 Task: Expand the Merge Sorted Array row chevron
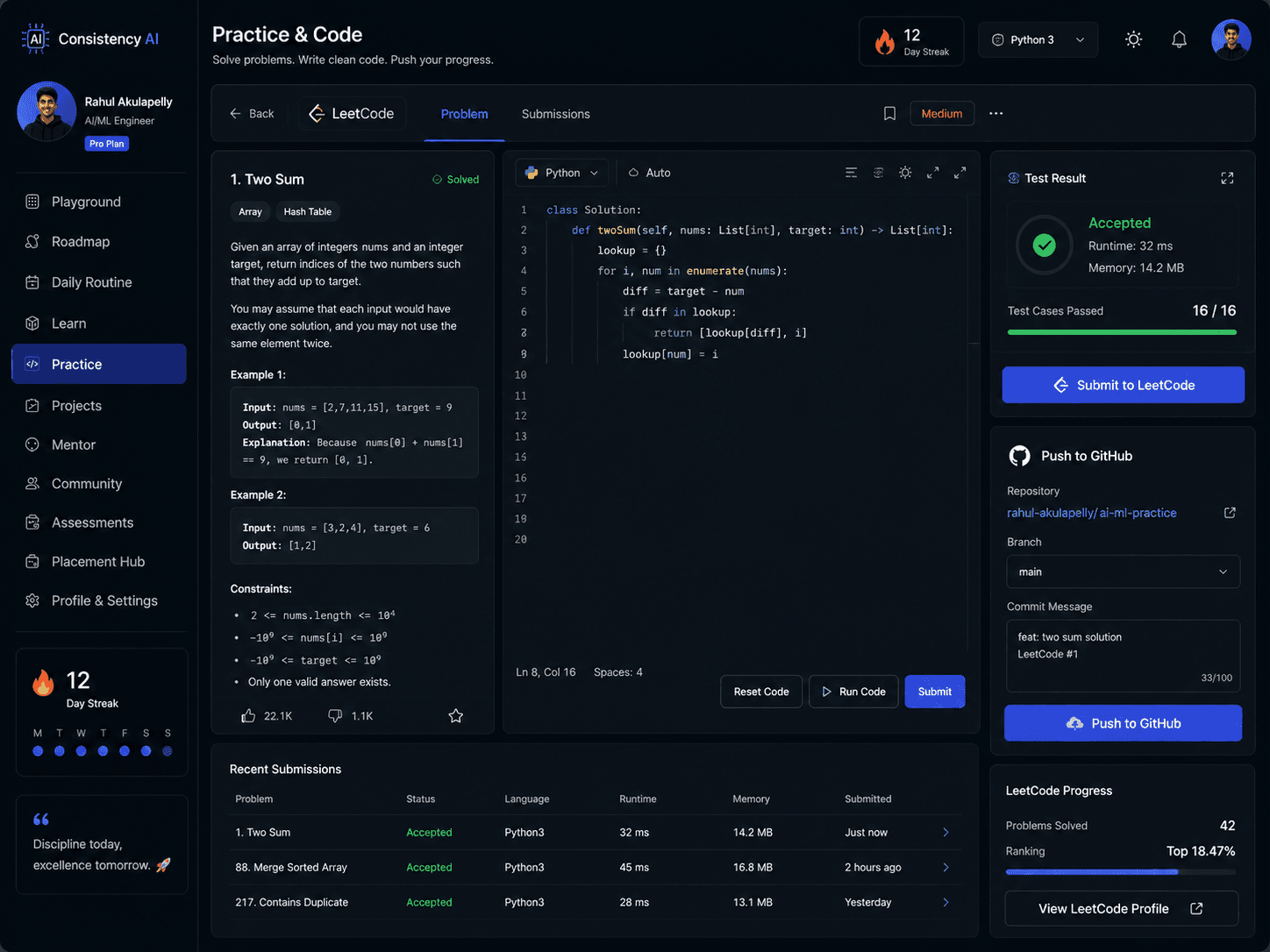(x=945, y=868)
